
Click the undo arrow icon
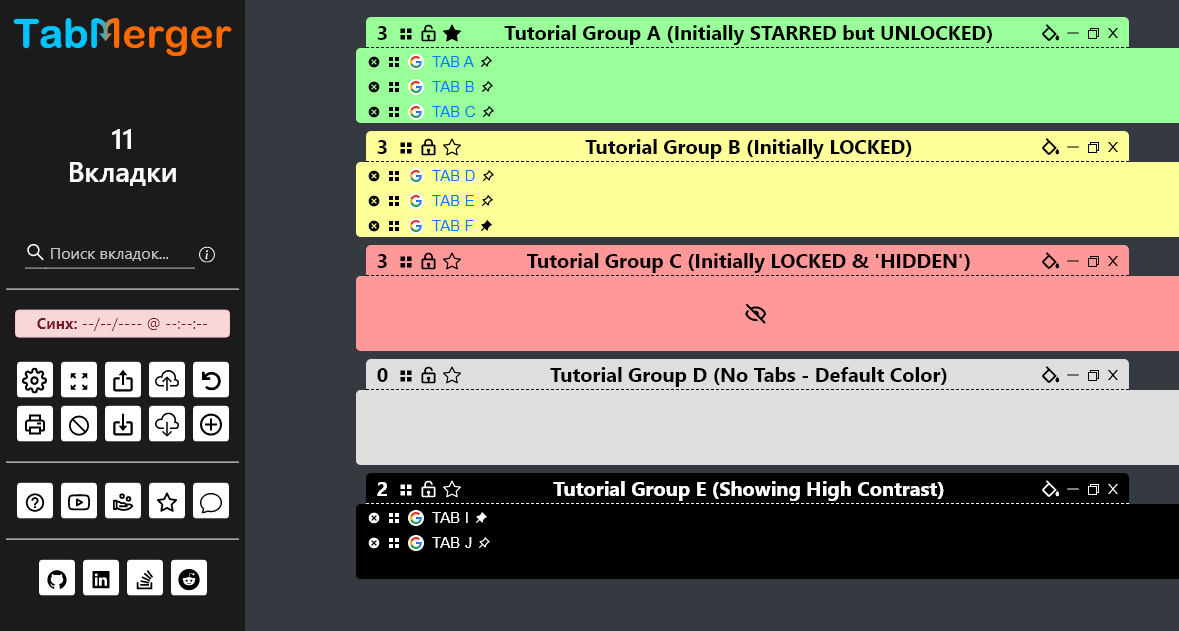pos(211,381)
